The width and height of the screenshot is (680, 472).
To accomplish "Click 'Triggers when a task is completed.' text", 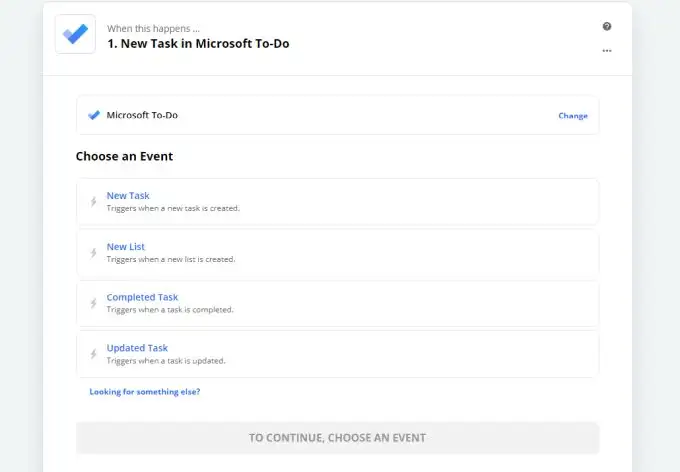I will click(x=170, y=310).
